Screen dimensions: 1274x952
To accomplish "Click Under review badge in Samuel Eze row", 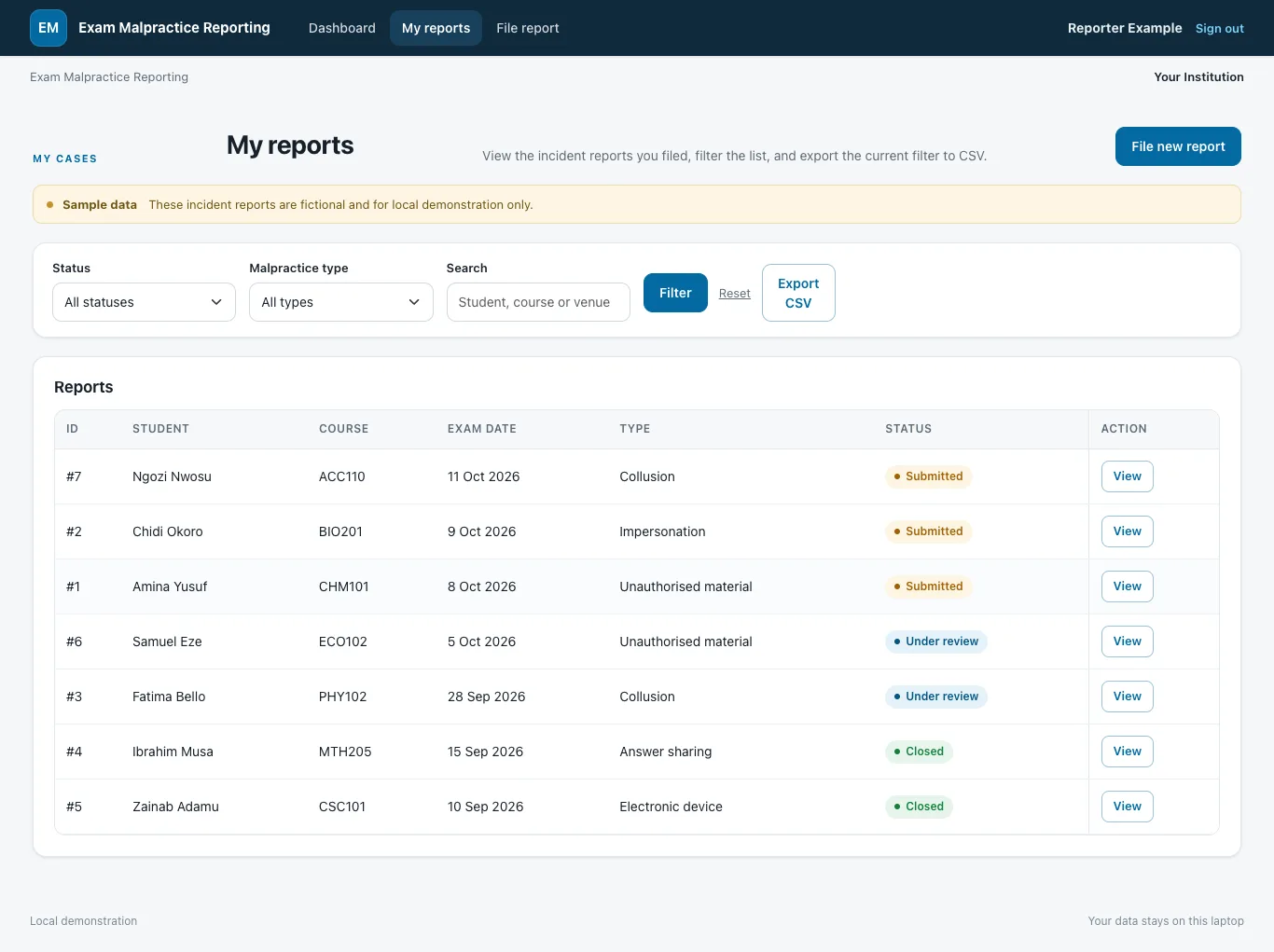I will (936, 642).
